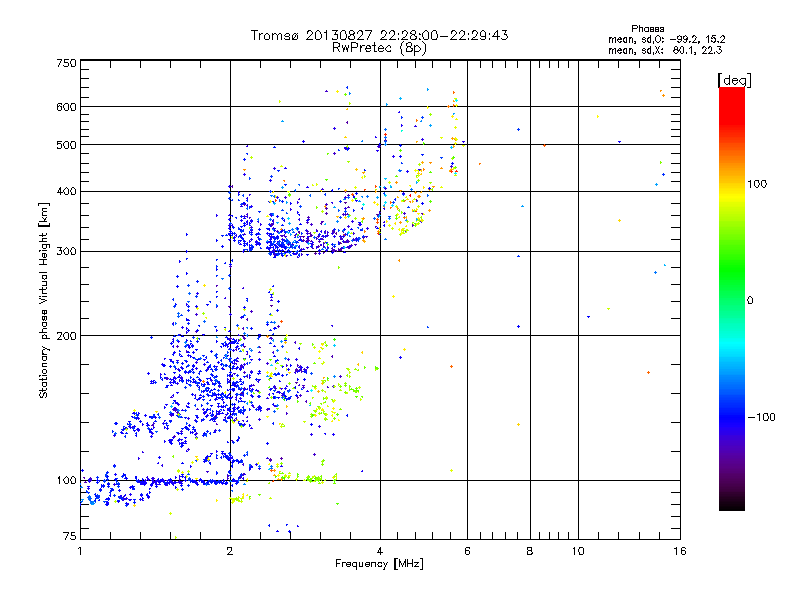Click the "2" frequency tick label
Image resolution: width=800 pixels, height=600 pixels.
pos(230,551)
